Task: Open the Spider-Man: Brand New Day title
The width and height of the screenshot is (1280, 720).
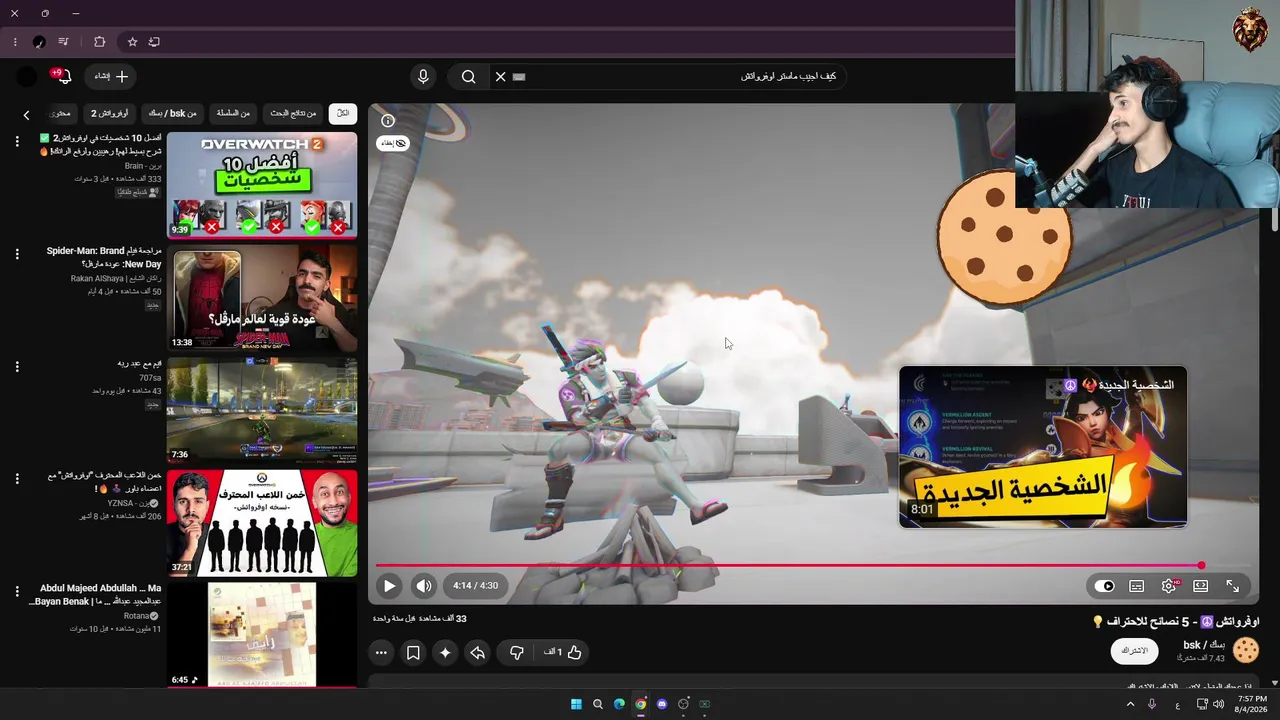Action: tap(104, 257)
